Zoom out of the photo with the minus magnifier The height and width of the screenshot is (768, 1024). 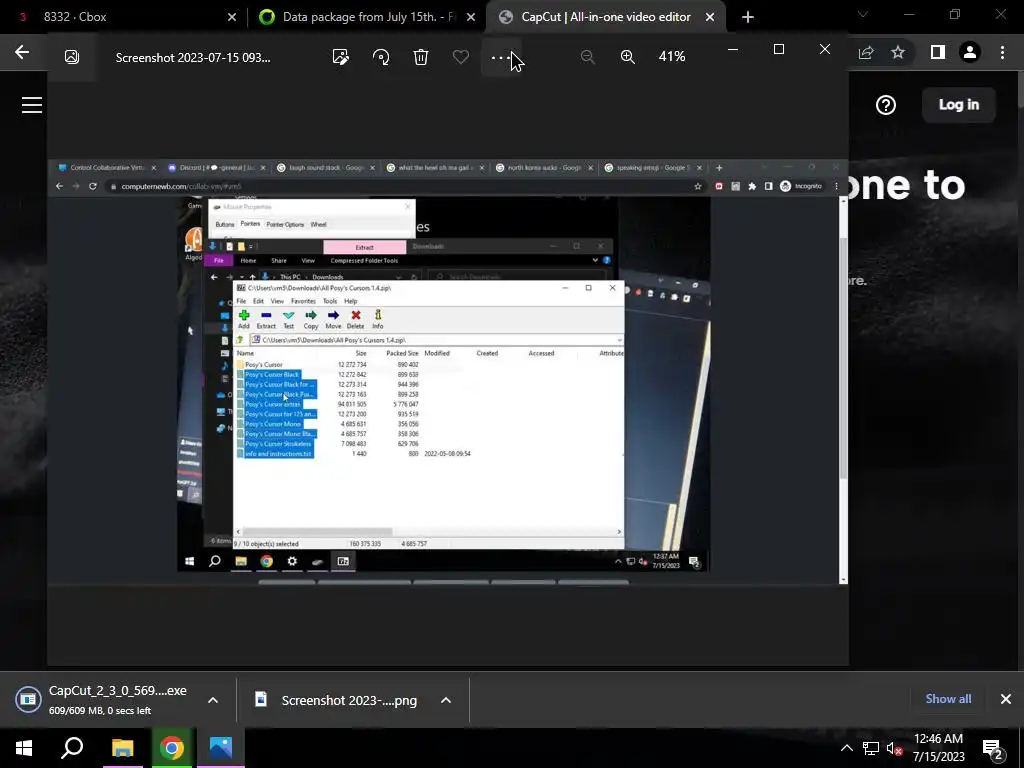[x=588, y=57]
